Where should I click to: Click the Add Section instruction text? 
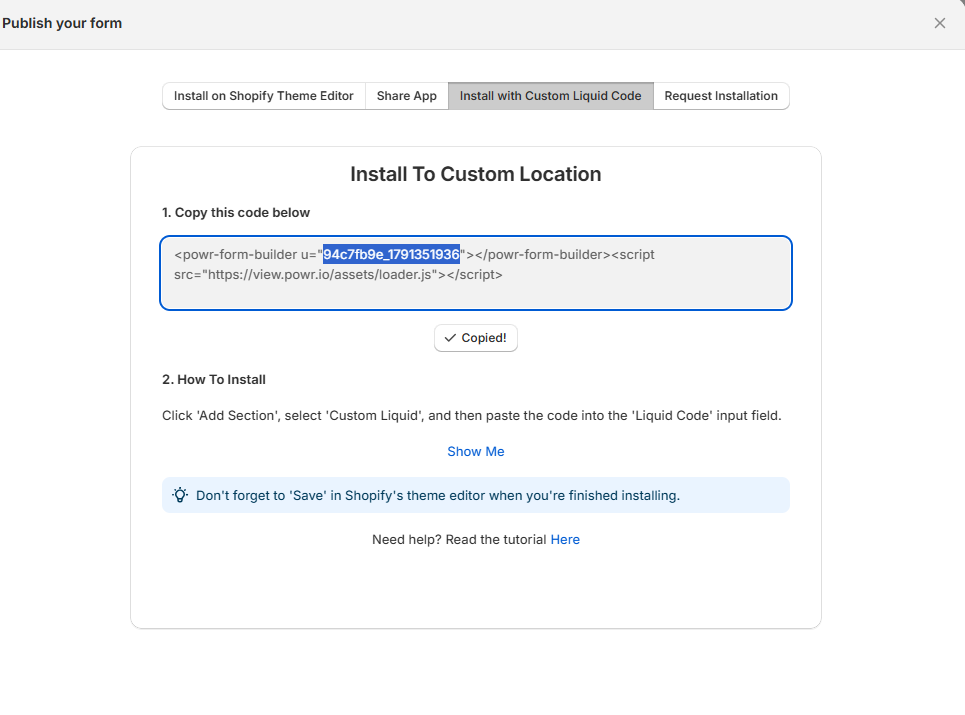[471, 416]
